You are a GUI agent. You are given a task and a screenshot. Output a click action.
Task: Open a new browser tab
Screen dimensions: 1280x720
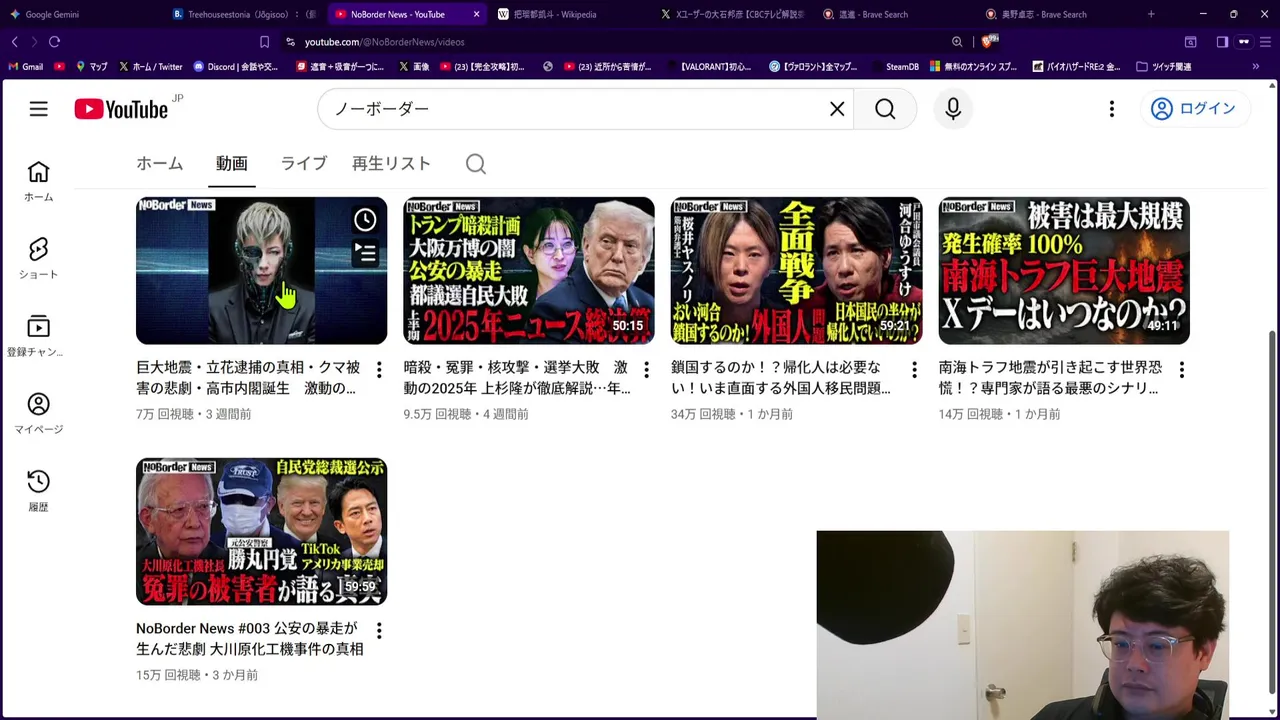tap(1151, 14)
